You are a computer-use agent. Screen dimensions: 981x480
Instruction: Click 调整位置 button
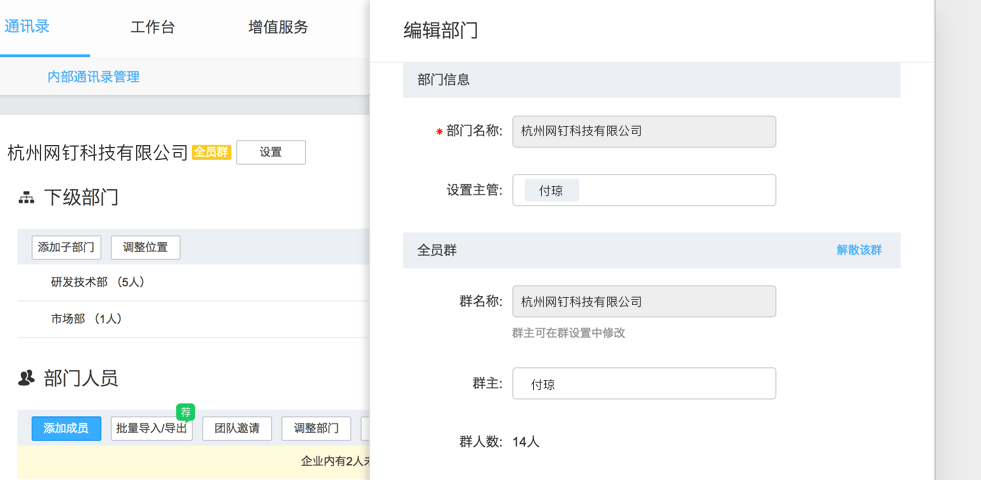(146, 247)
